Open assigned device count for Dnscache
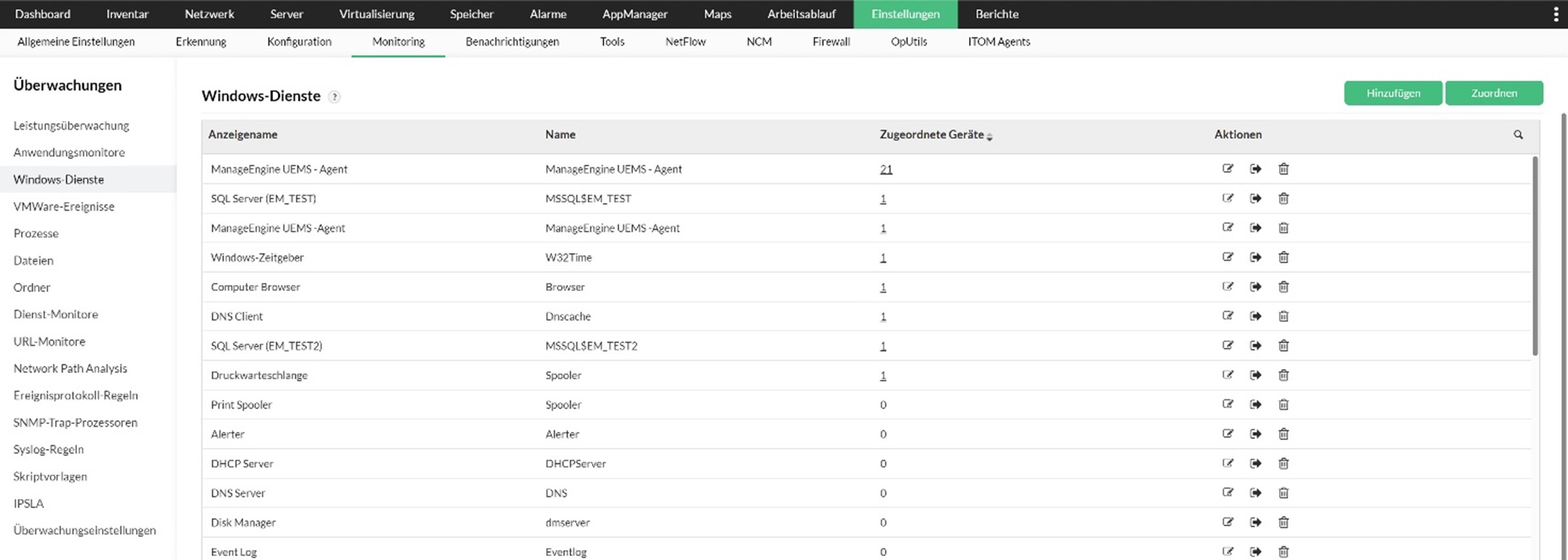 tap(883, 316)
